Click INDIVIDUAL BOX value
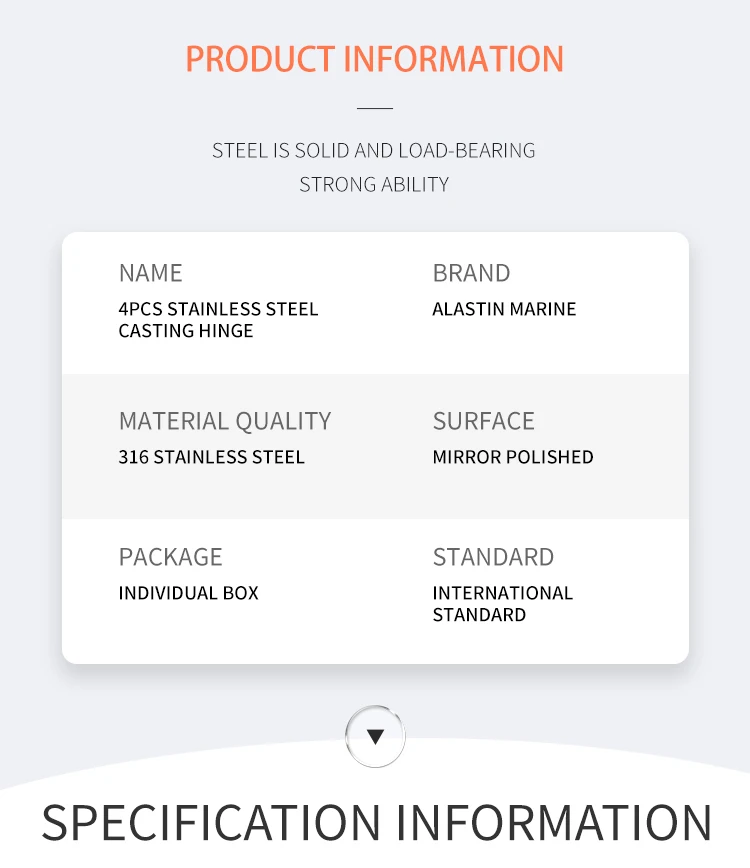Image resolution: width=750 pixels, height=868 pixels. coord(189,593)
